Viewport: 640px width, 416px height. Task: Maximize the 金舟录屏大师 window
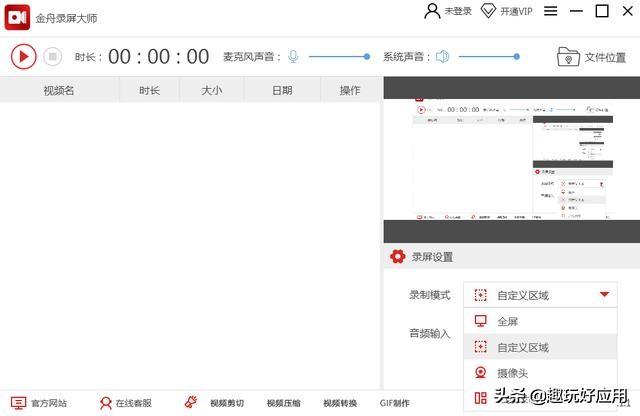(602, 11)
